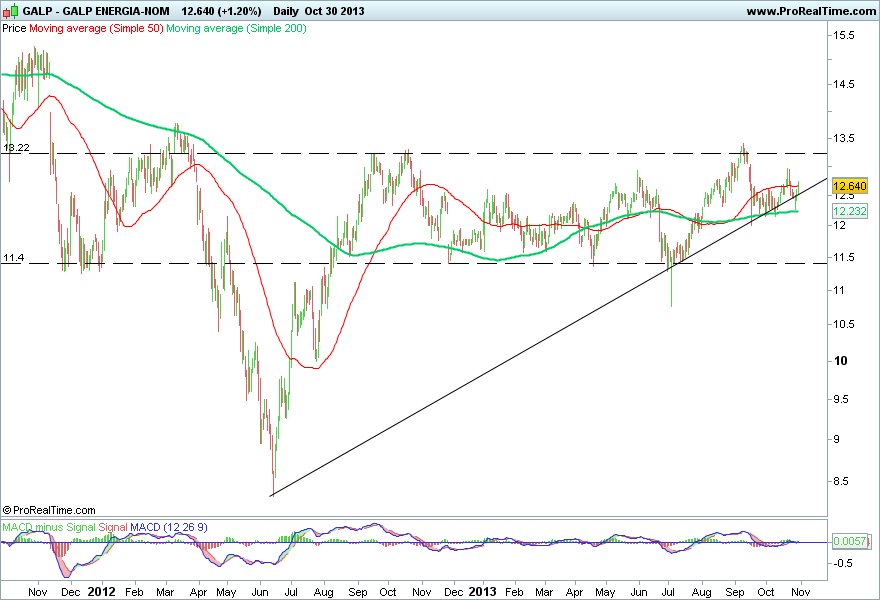Click the 13.22 resistance line label
This screenshot has height=600, width=880.
pos(16,148)
